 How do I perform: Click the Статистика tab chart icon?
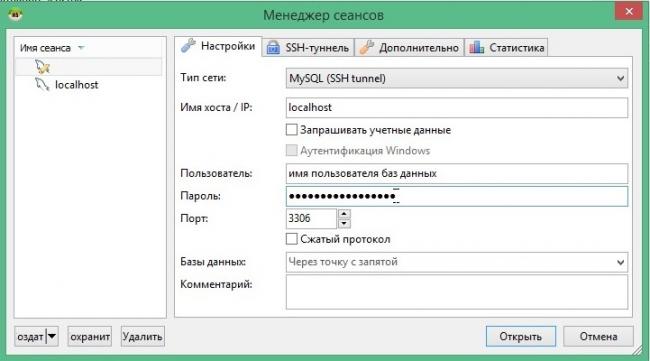pos(476,48)
